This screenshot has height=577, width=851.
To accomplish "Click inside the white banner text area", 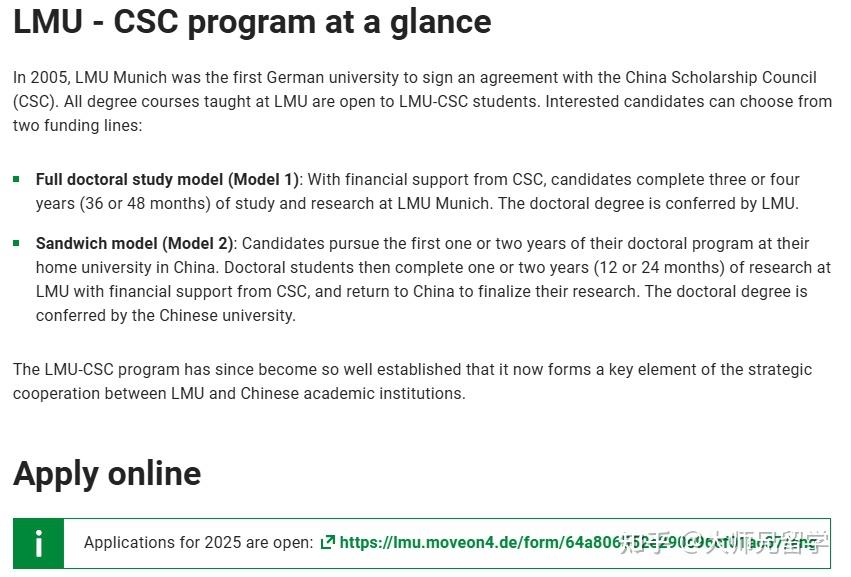I will pyautogui.click(x=450, y=543).
